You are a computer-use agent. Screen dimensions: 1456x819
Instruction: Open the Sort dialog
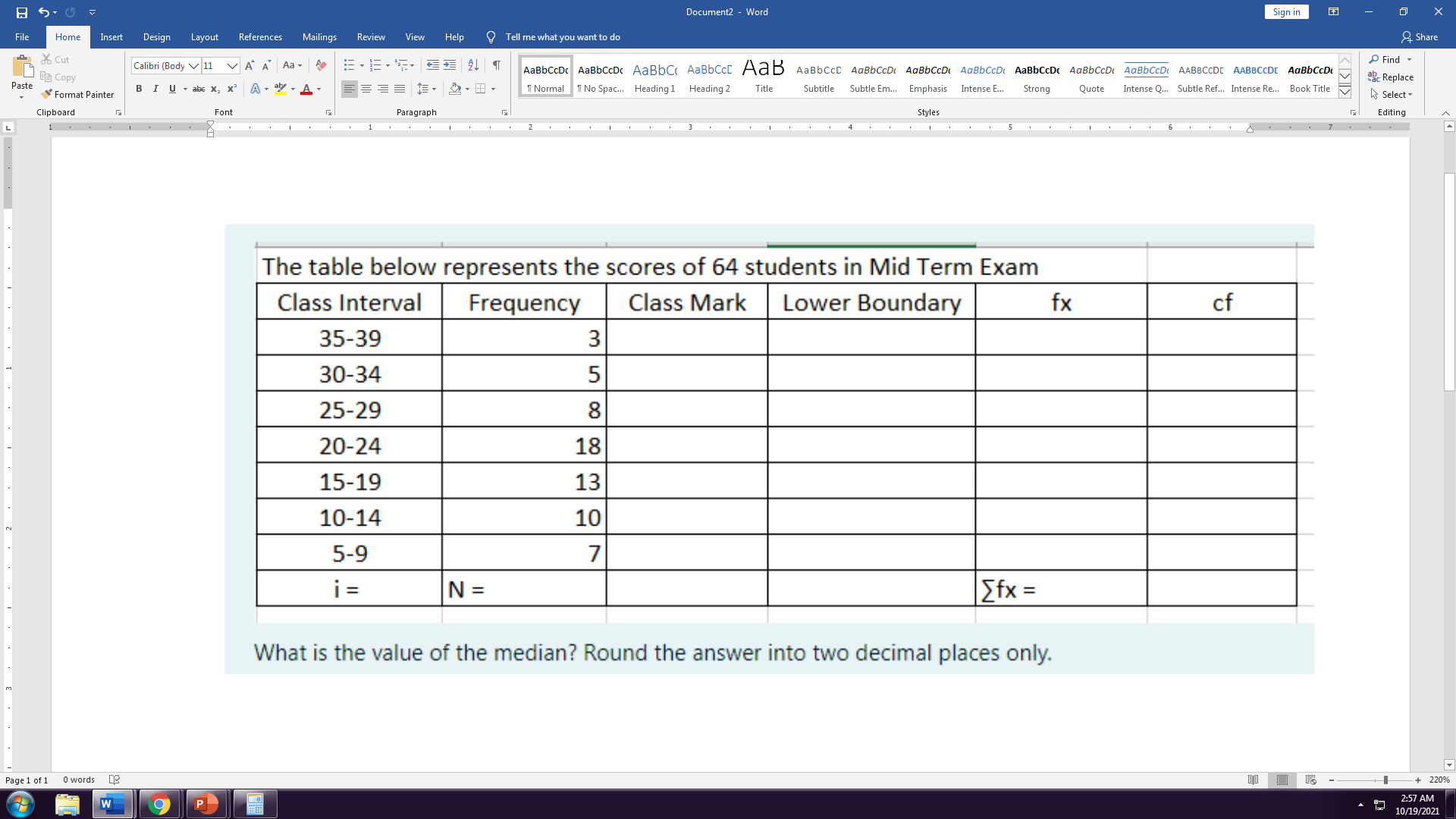pyautogui.click(x=472, y=66)
